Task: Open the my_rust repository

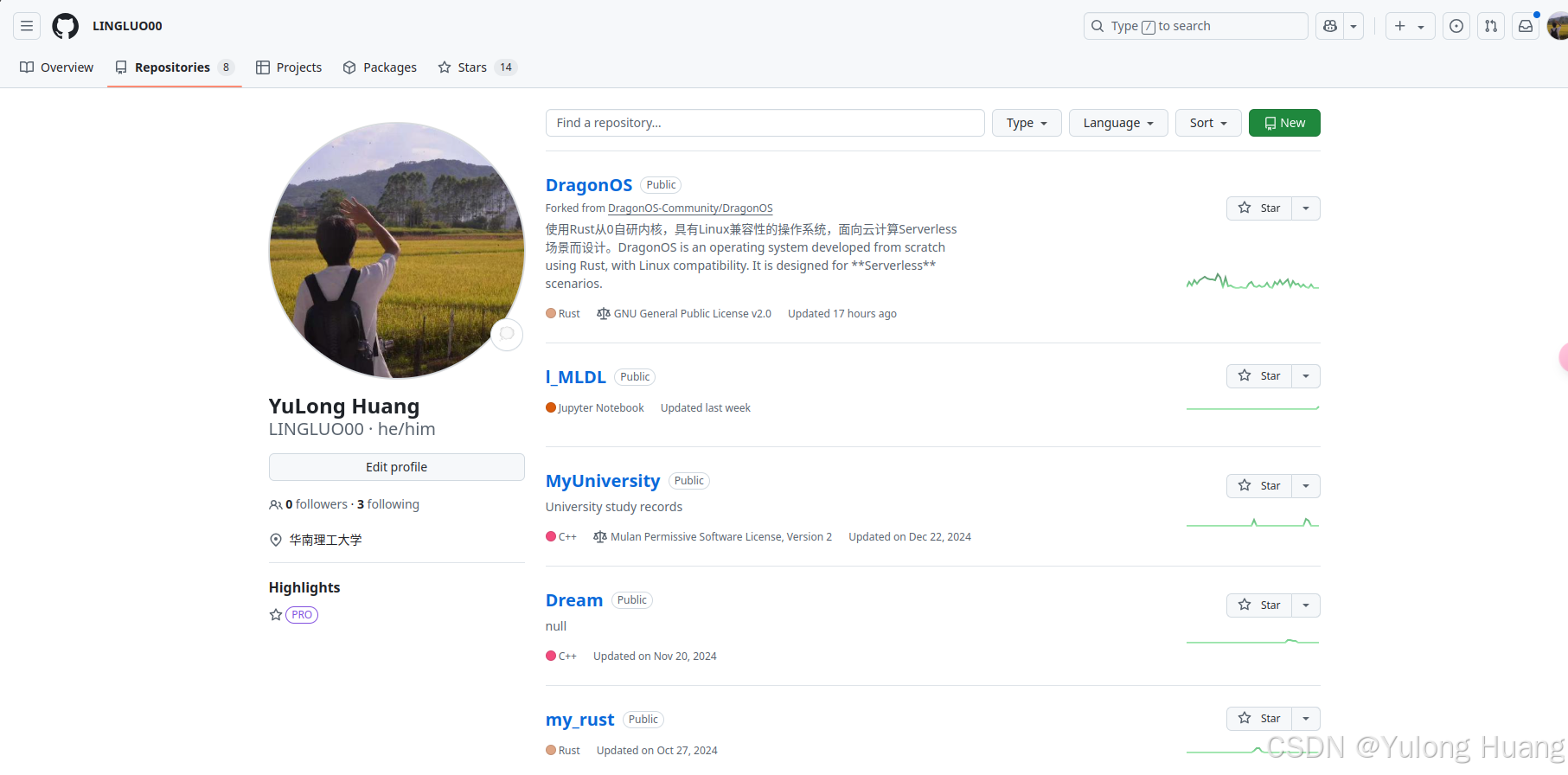Action: (580, 720)
